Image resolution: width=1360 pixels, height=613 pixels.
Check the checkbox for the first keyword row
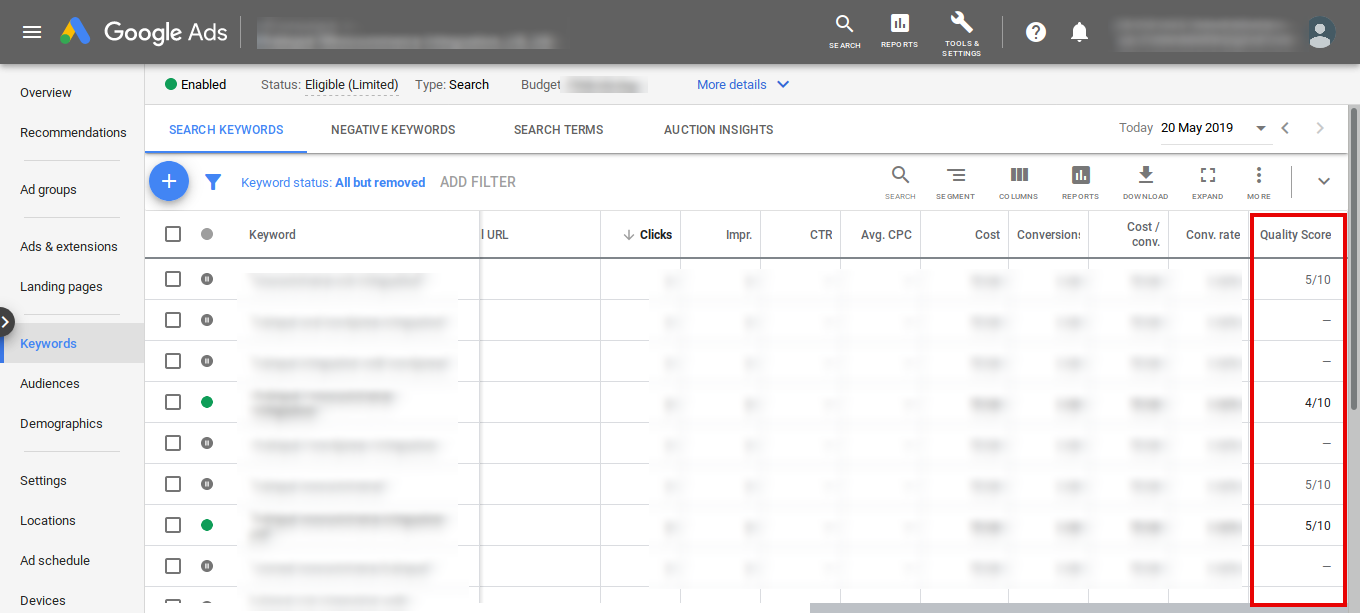[173, 280]
